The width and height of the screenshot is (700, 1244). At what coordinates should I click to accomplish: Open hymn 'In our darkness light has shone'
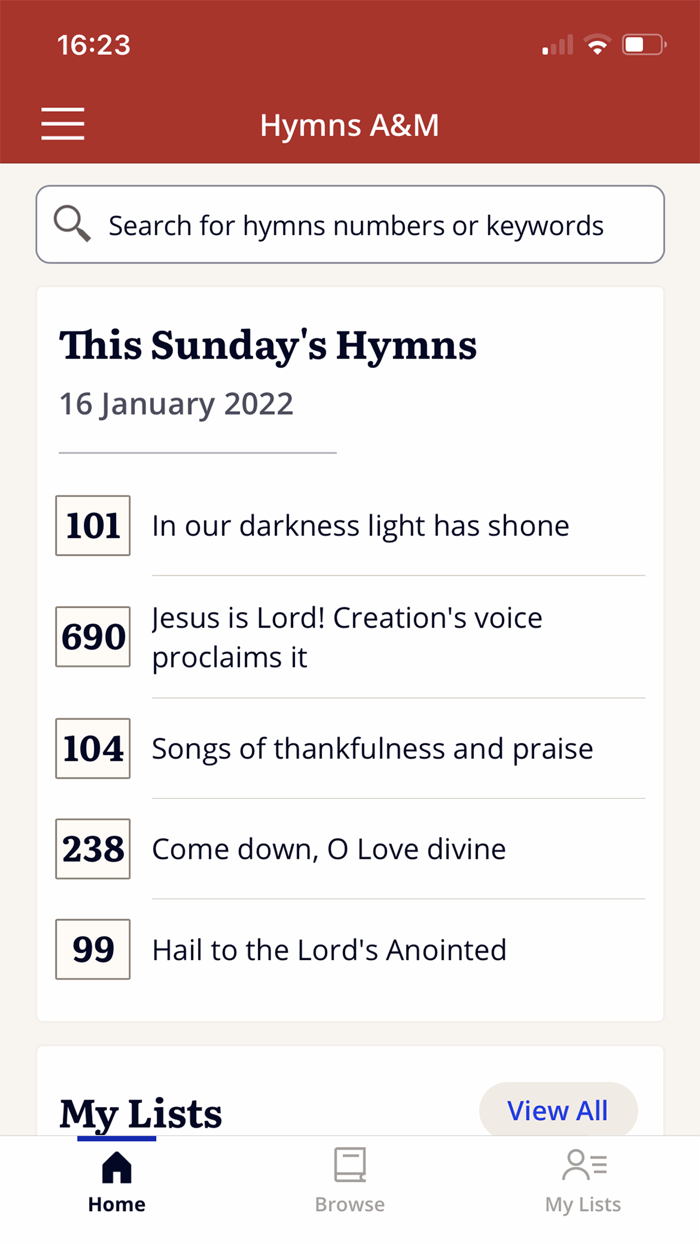(360, 525)
